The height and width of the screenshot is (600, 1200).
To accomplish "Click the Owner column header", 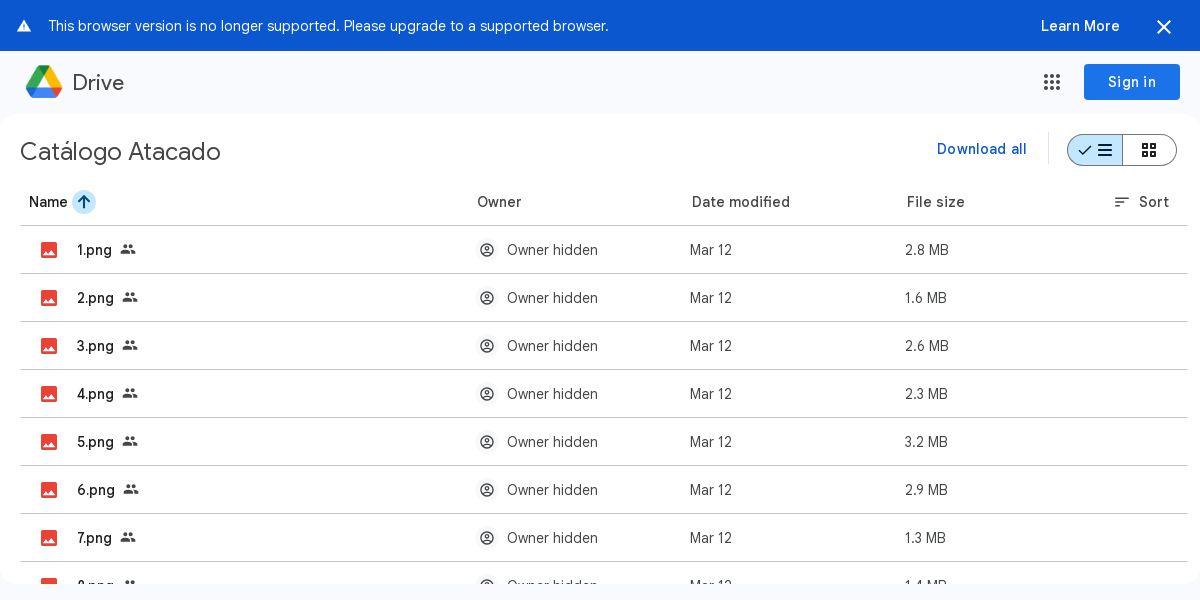I will 499,202.
